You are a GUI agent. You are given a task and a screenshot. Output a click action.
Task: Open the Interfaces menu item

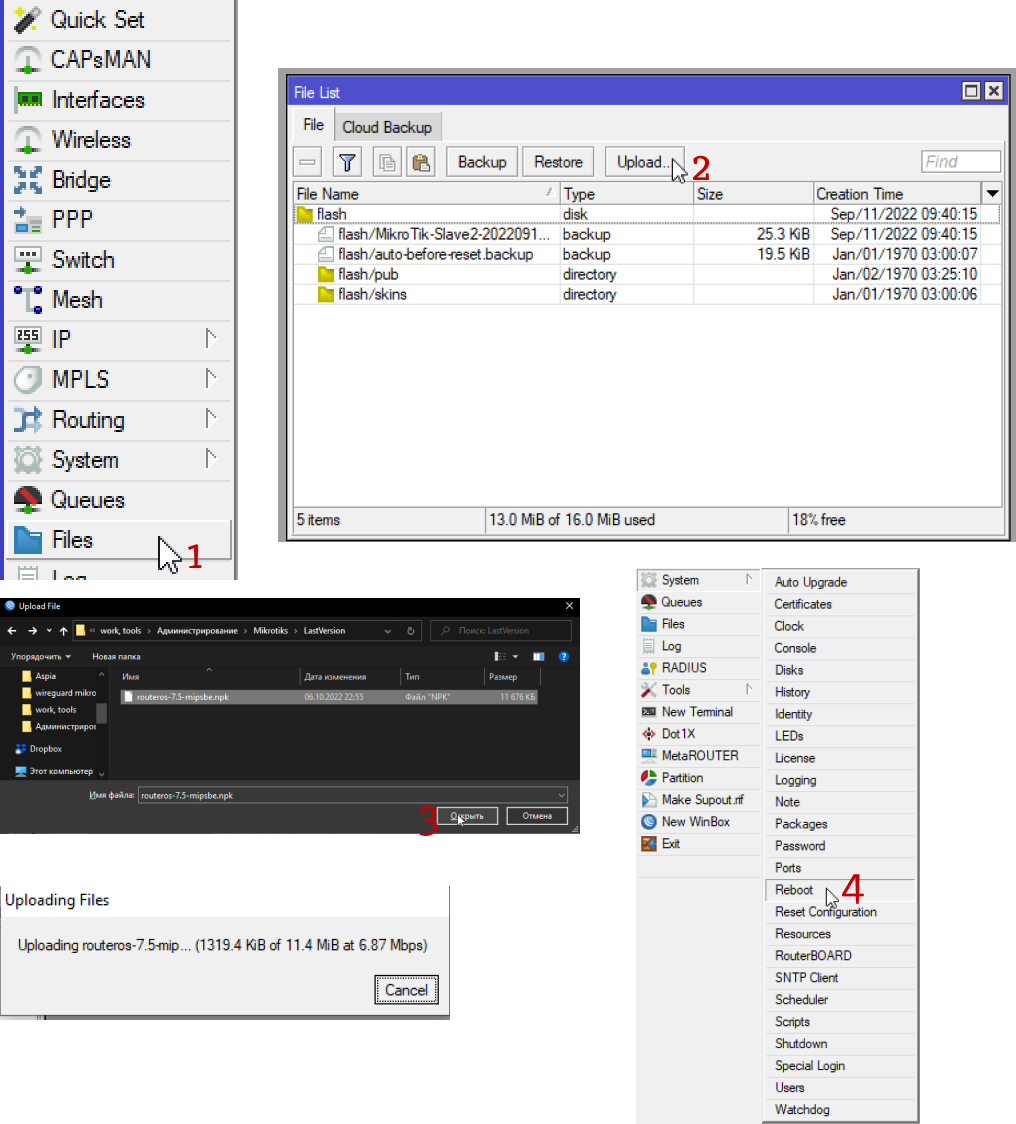tap(119, 100)
